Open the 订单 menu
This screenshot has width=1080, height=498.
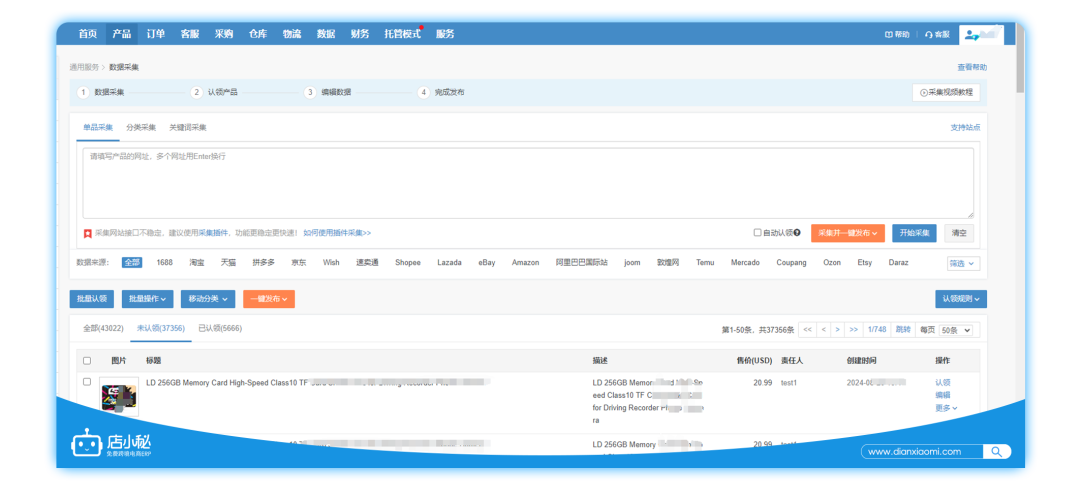click(x=156, y=34)
